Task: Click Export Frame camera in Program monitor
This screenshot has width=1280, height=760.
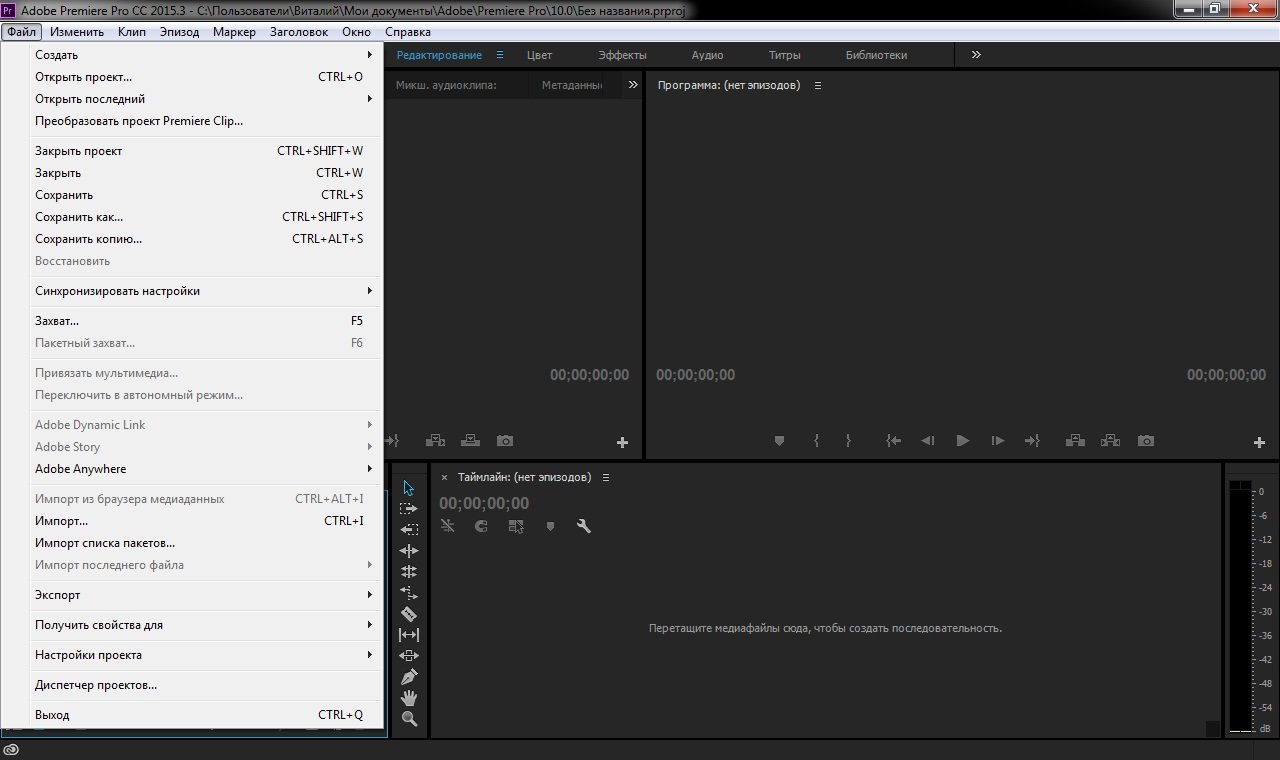Action: (x=1146, y=441)
